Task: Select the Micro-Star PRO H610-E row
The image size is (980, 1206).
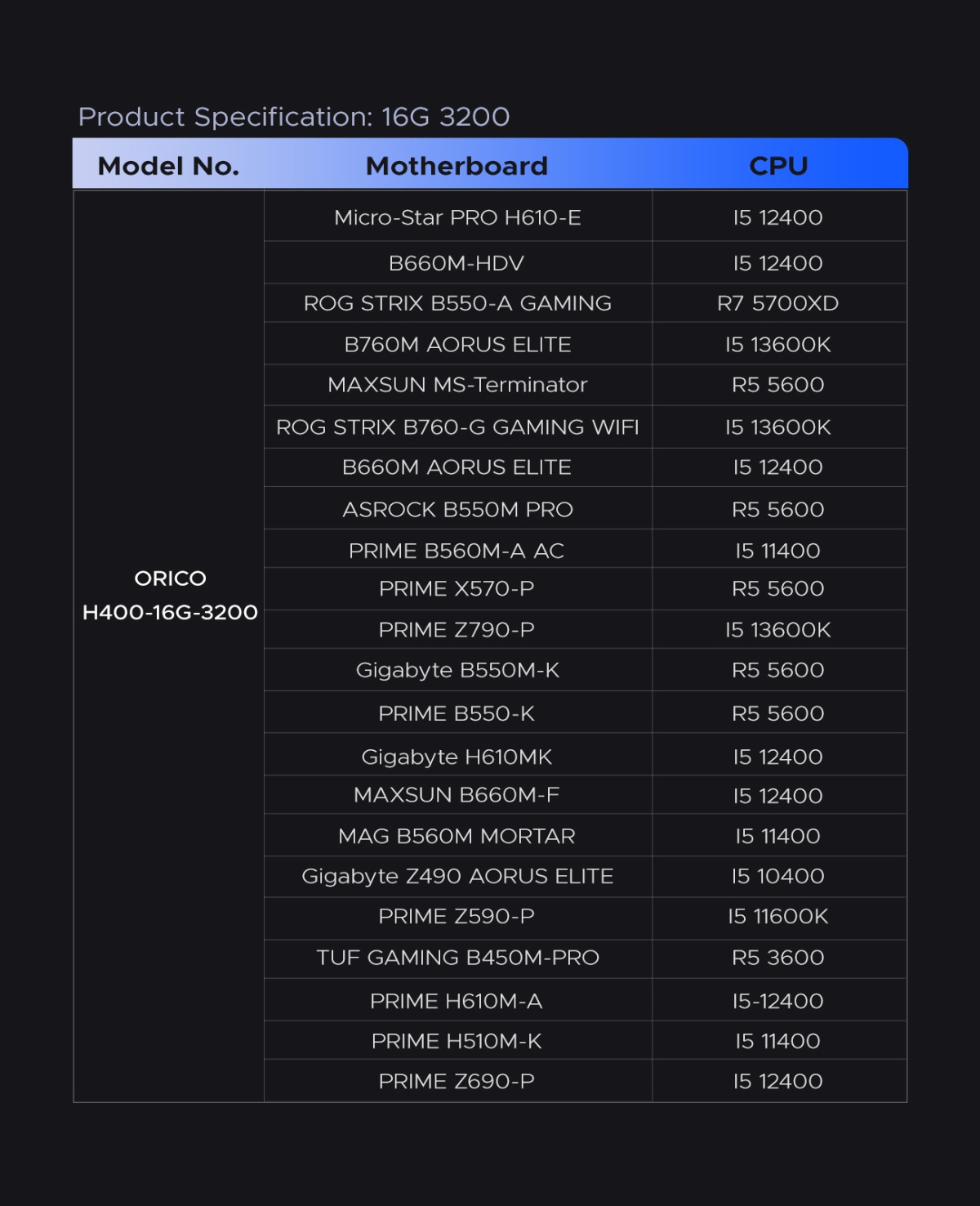Action: point(457,217)
